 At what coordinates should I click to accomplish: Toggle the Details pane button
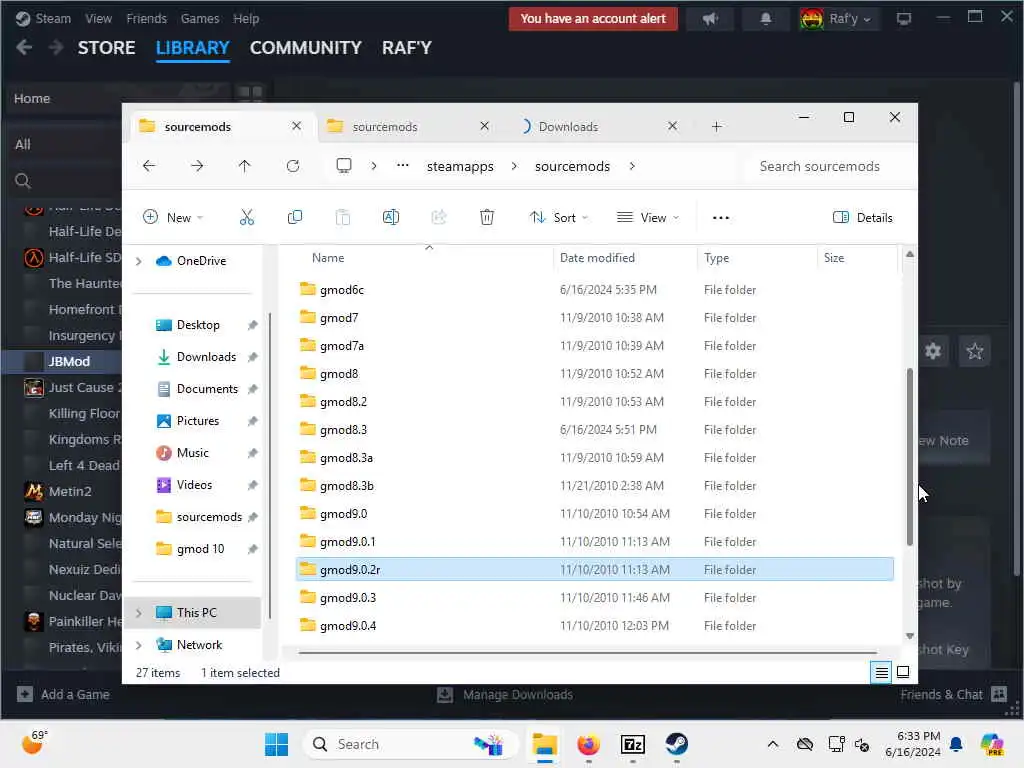863,217
